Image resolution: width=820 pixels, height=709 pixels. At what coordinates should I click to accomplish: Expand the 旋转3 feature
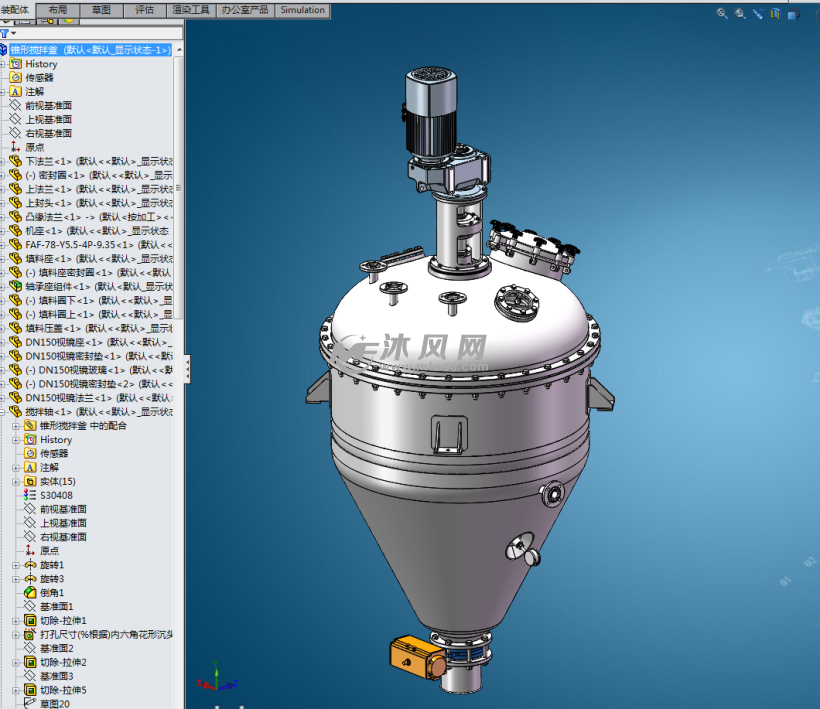(16, 579)
